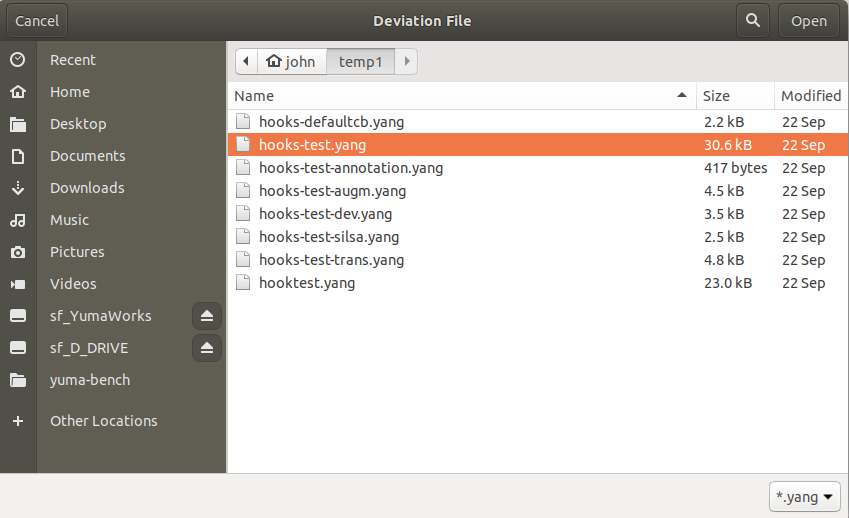This screenshot has width=849, height=518.
Task: Click the Recent clock icon in sidebar
Action: point(17,60)
